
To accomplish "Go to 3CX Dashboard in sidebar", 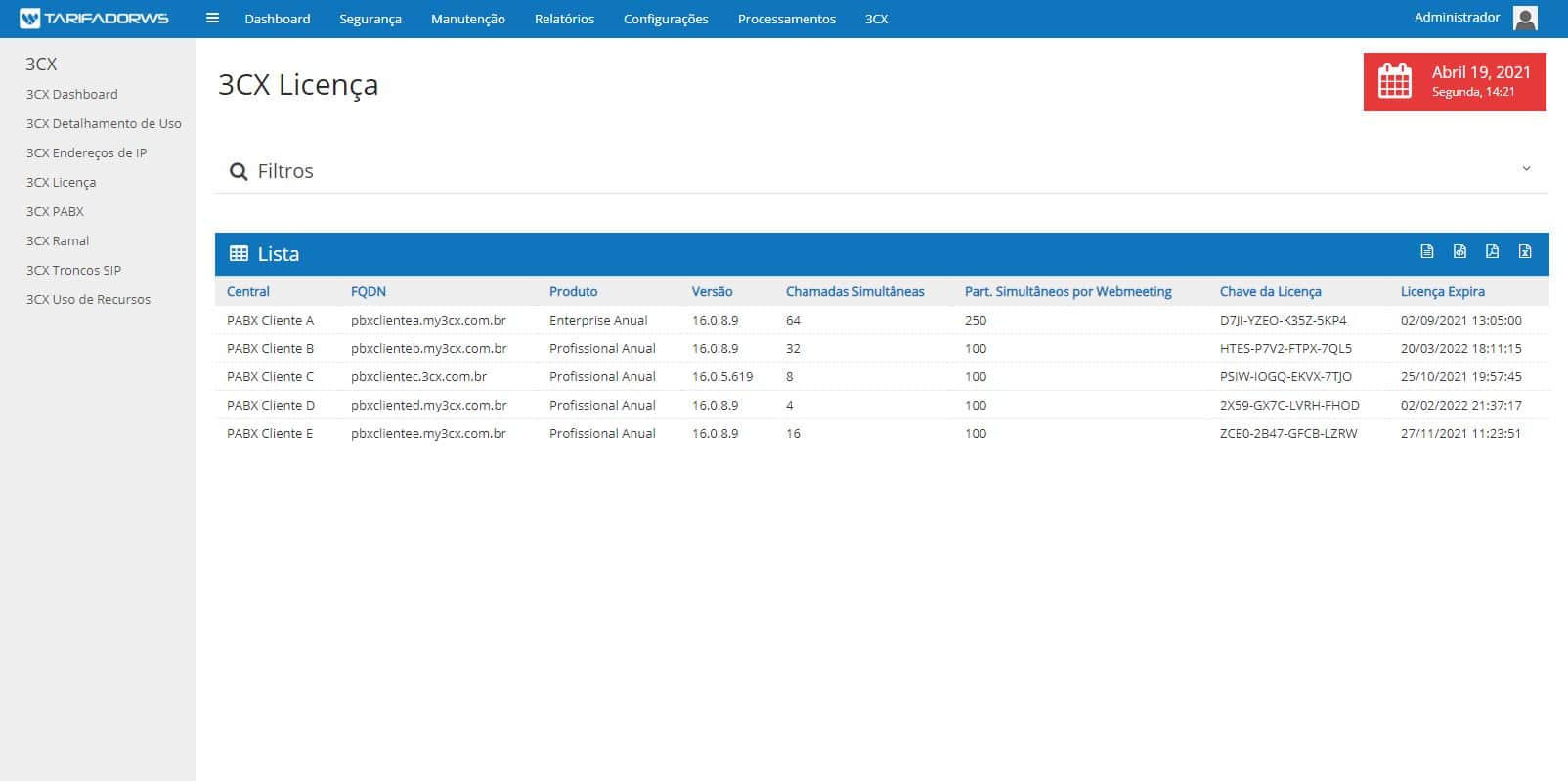I will click(x=72, y=94).
